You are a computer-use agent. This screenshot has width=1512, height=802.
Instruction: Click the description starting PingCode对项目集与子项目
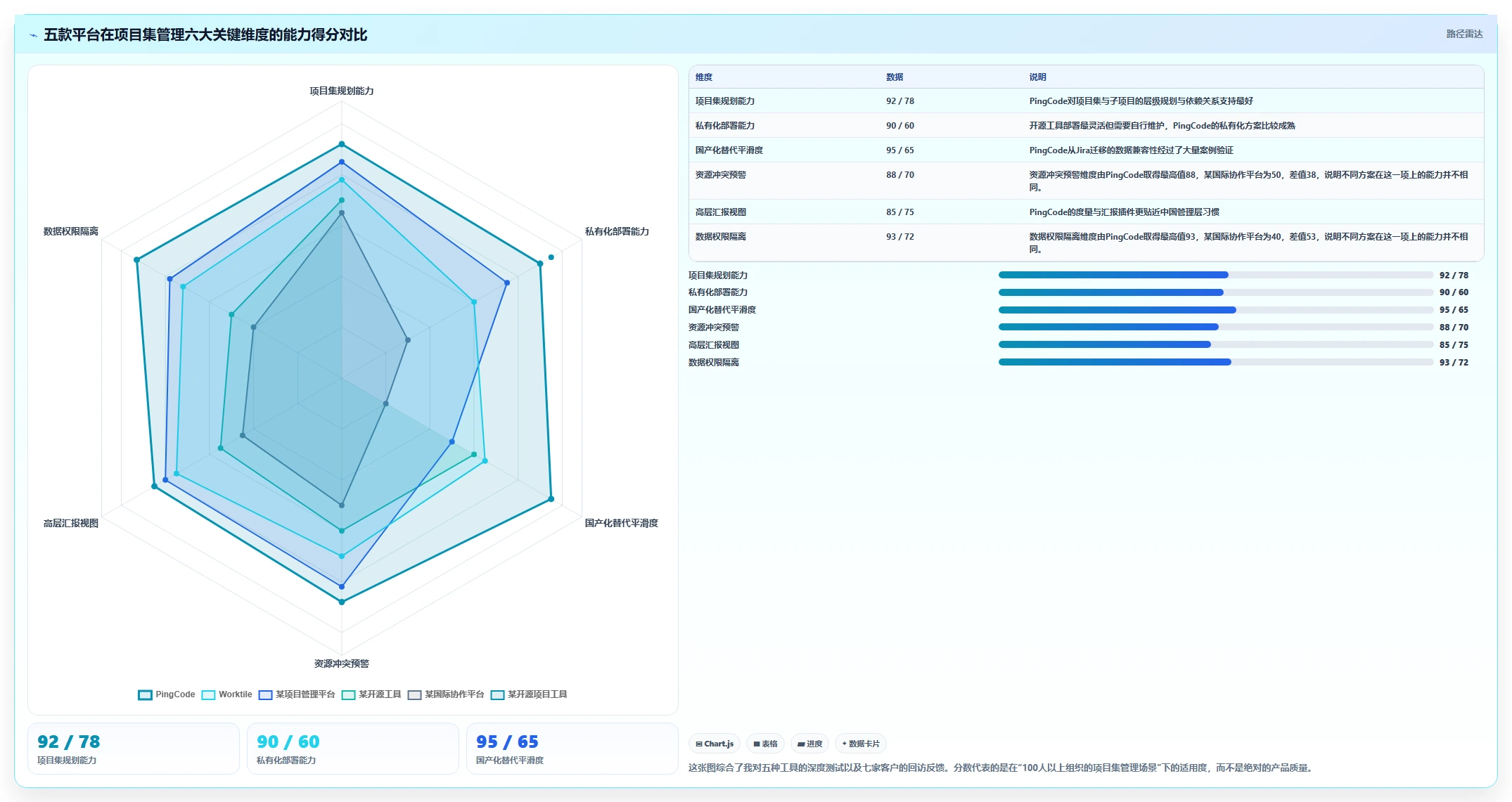point(1141,101)
